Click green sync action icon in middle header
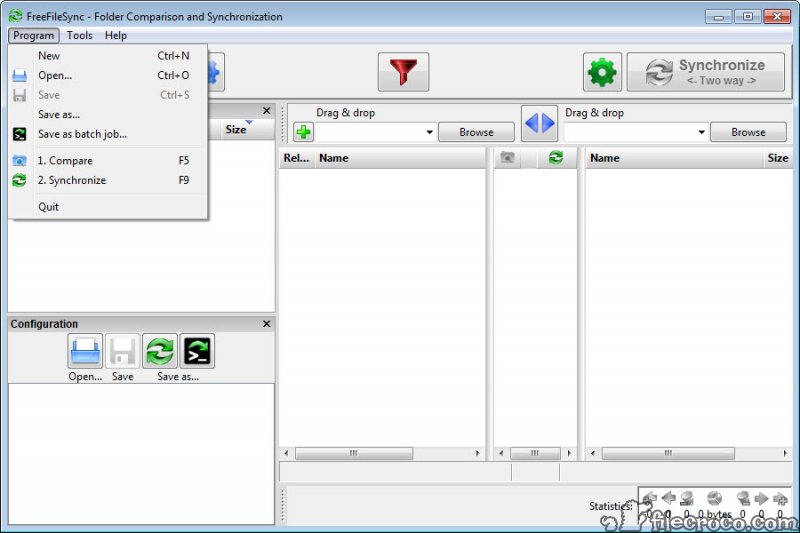 (x=556, y=158)
